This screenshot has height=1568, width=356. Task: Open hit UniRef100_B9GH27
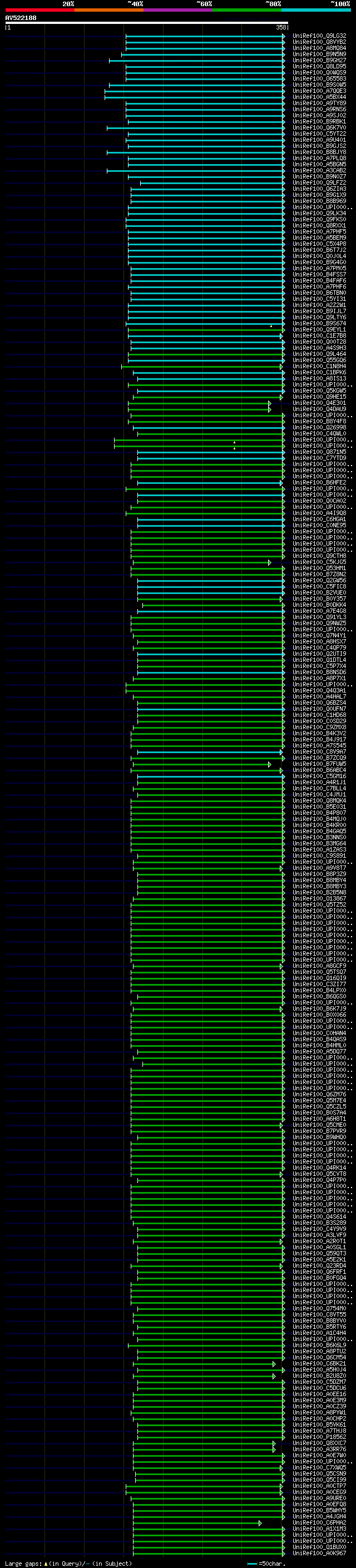tap(319, 60)
